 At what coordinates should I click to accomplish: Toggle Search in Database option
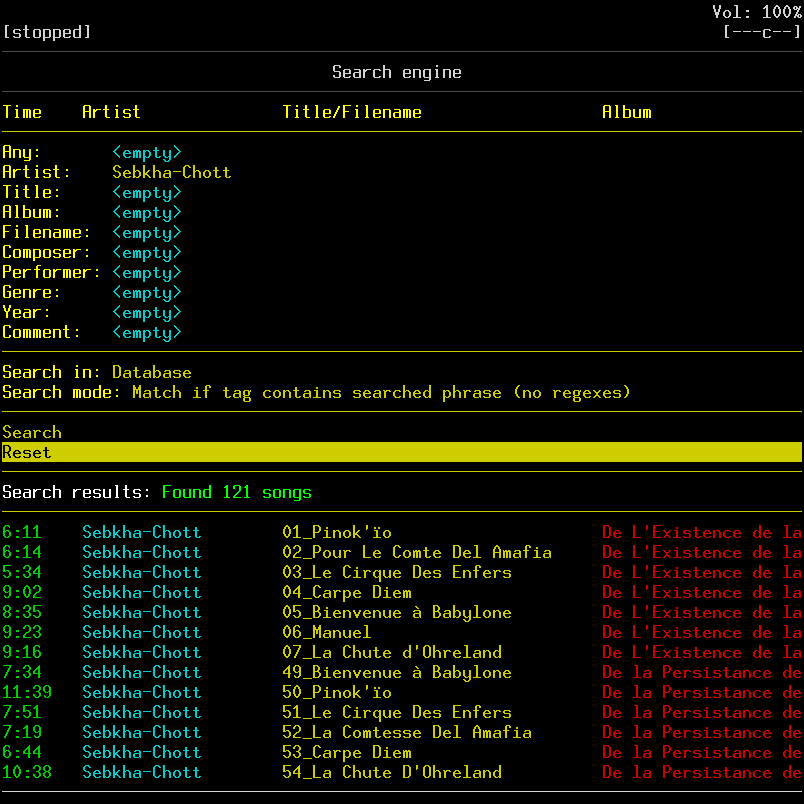pos(96,372)
